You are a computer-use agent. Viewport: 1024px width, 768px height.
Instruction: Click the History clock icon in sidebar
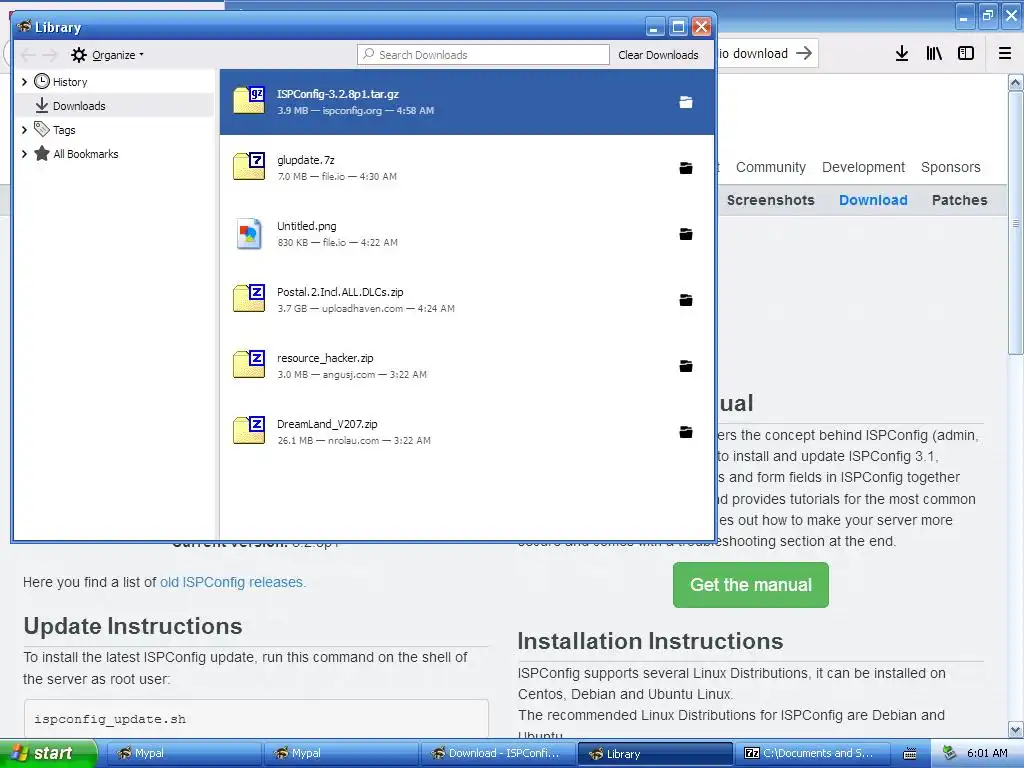click(x=42, y=81)
